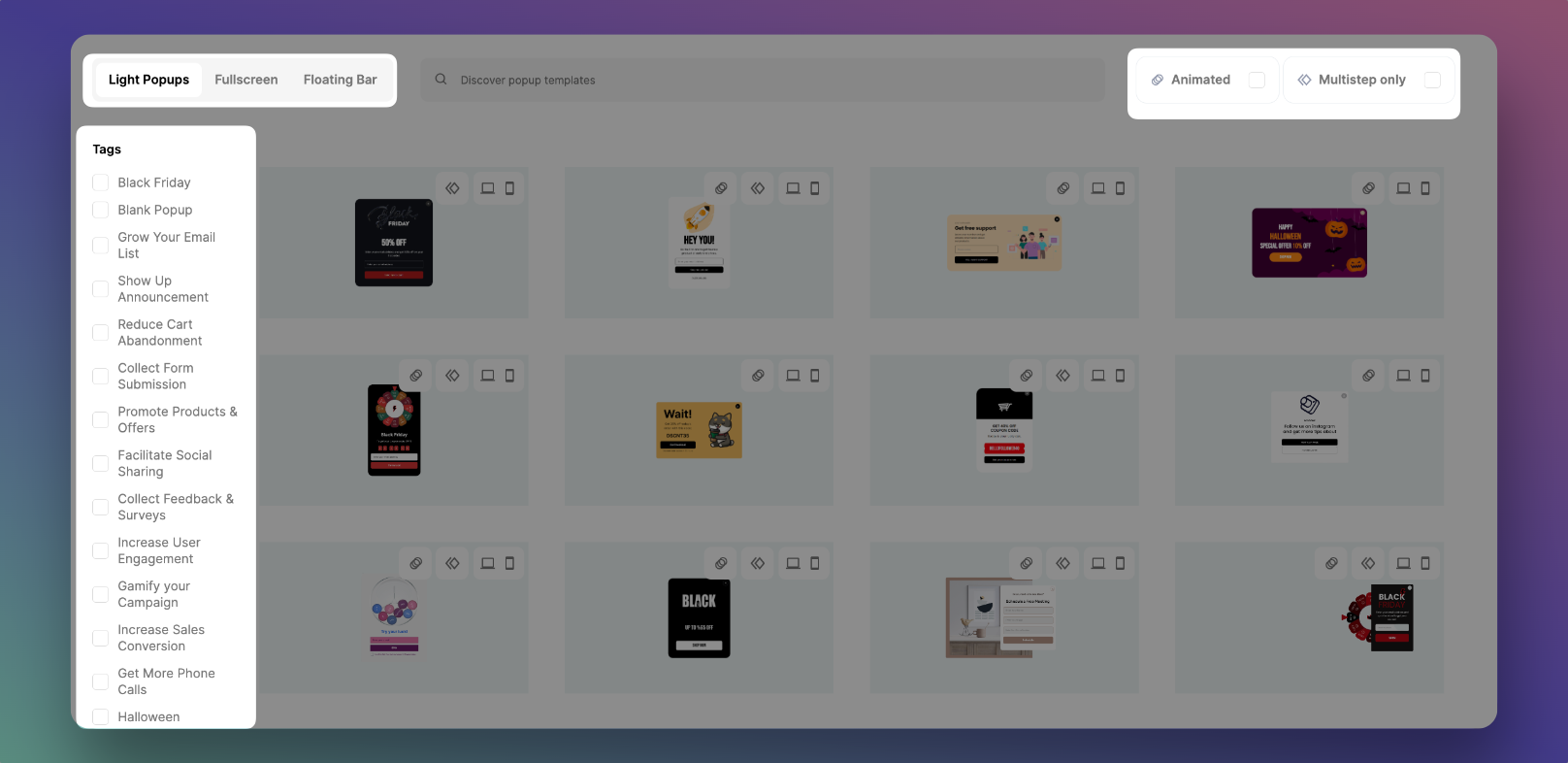The width and height of the screenshot is (1568, 763).
Task: Click animated icon on Wait! cat card
Action: click(758, 376)
